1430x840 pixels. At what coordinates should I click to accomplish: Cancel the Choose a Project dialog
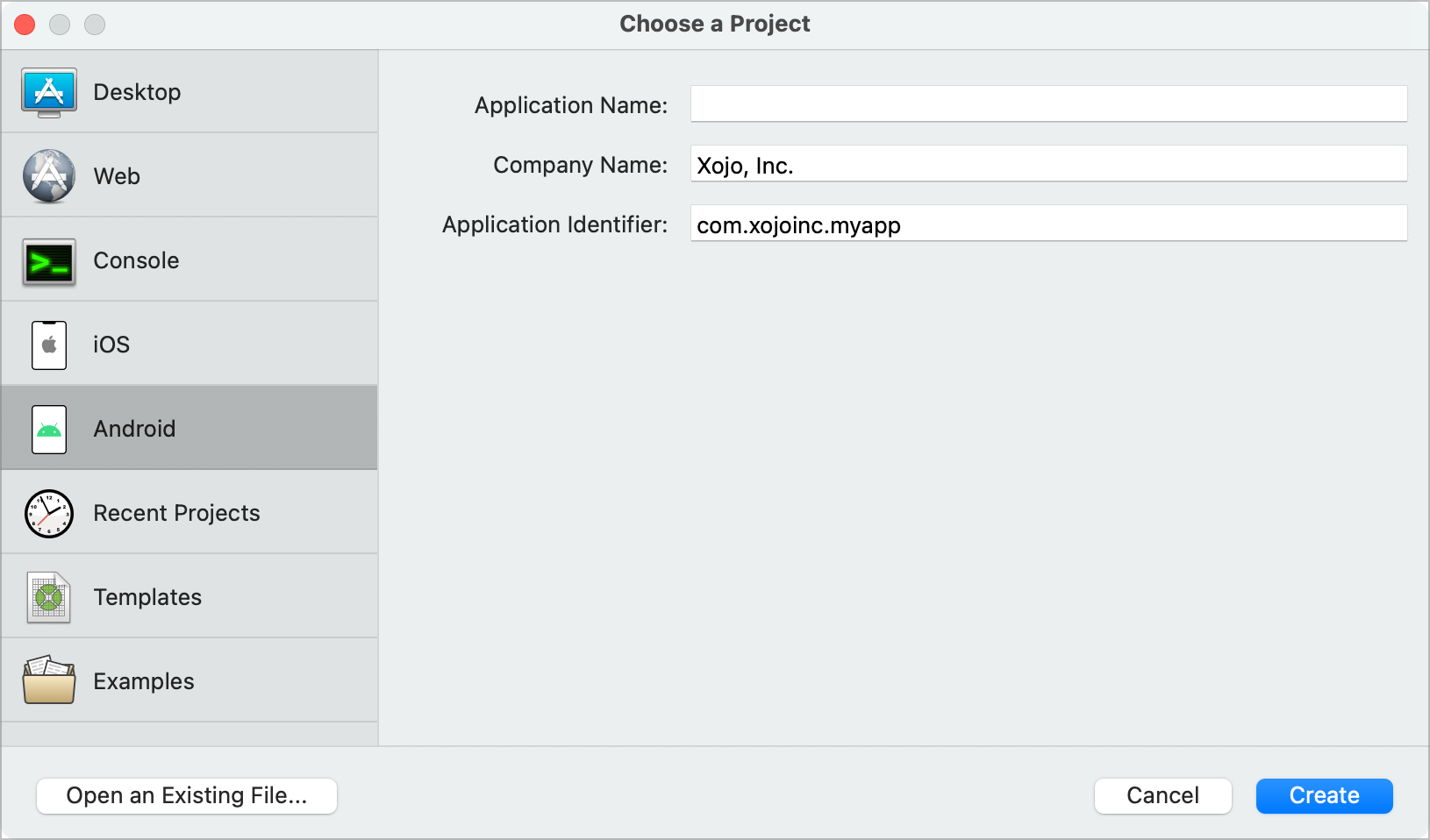1162,795
